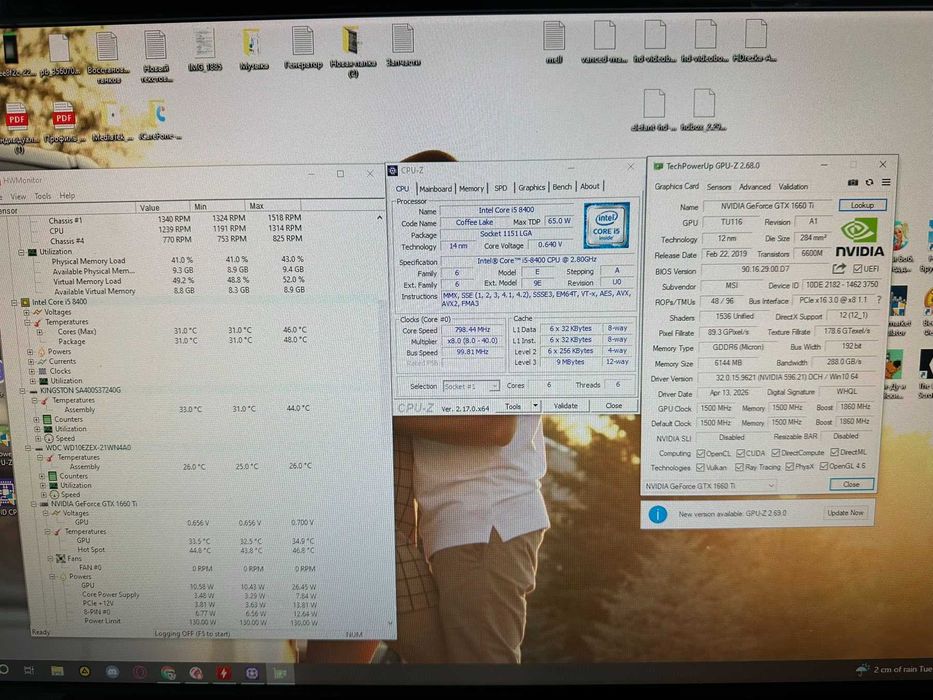
Task: Collapse the WDC WD10EZEX-21WN4A0 node
Action: (x=28, y=448)
